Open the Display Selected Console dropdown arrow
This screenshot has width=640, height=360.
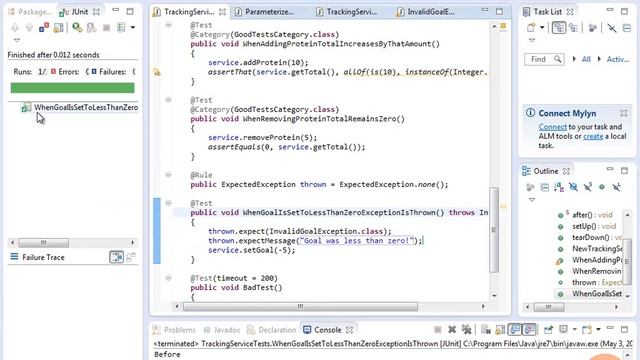[574, 329]
